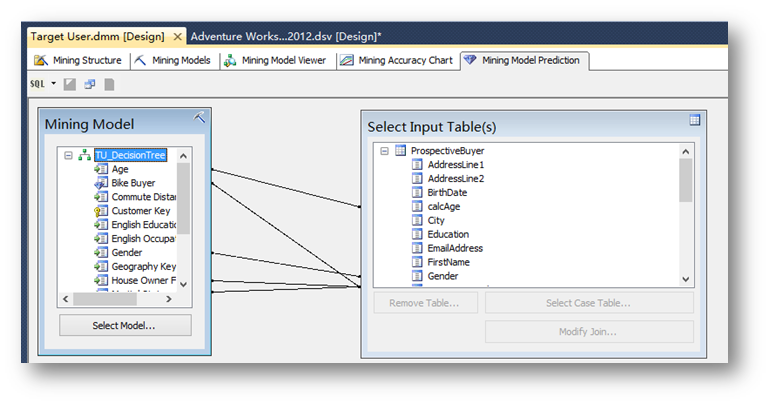Screen dimensions: 770x405
Task: Select Gender in the input table
Action: 443,276
